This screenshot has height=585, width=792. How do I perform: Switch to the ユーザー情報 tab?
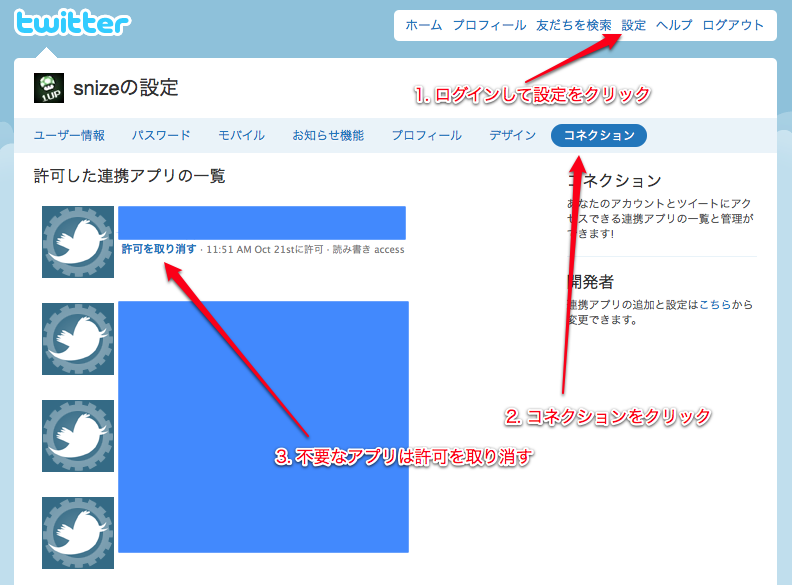click(69, 136)
